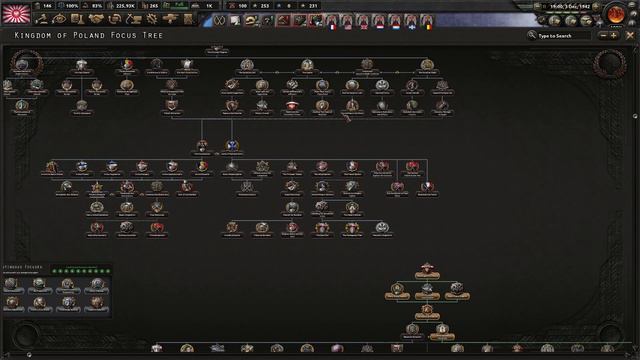Open Decisions via the gavel icon
The height and width of the screenshot is (360, 640).
[42, 19]
